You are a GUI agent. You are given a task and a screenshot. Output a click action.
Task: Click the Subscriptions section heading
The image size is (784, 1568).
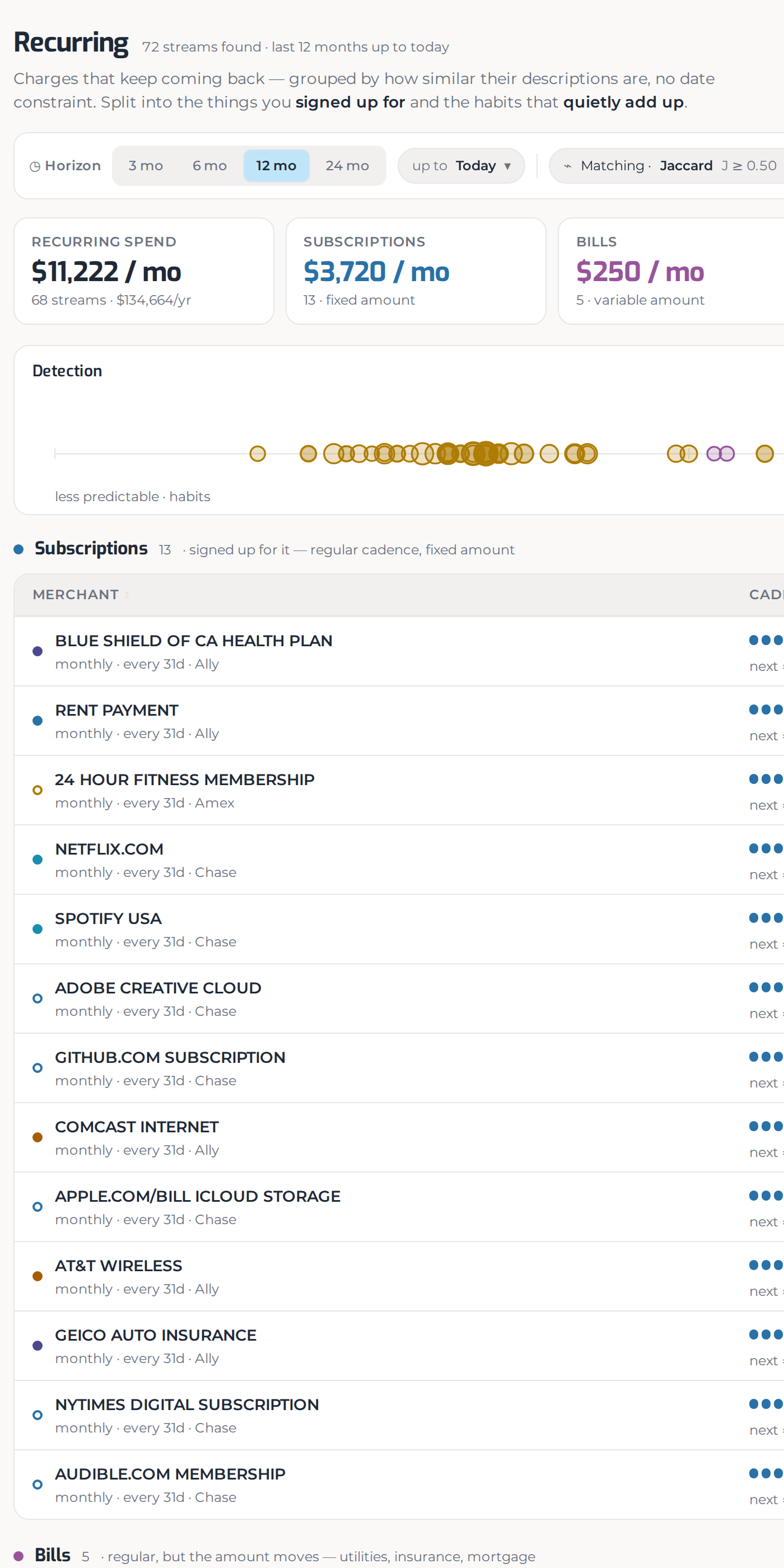pos(91,548)
